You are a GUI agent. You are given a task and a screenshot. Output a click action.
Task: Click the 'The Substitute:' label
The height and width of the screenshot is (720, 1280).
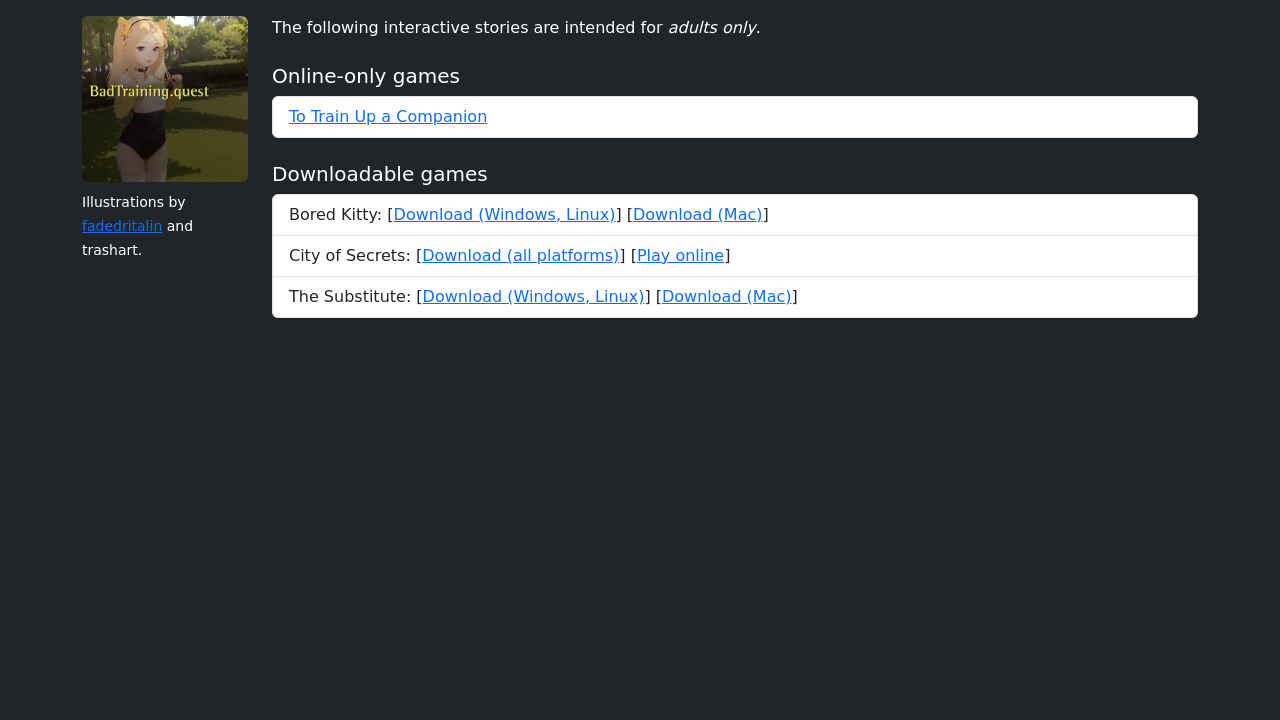coord(350,297)
